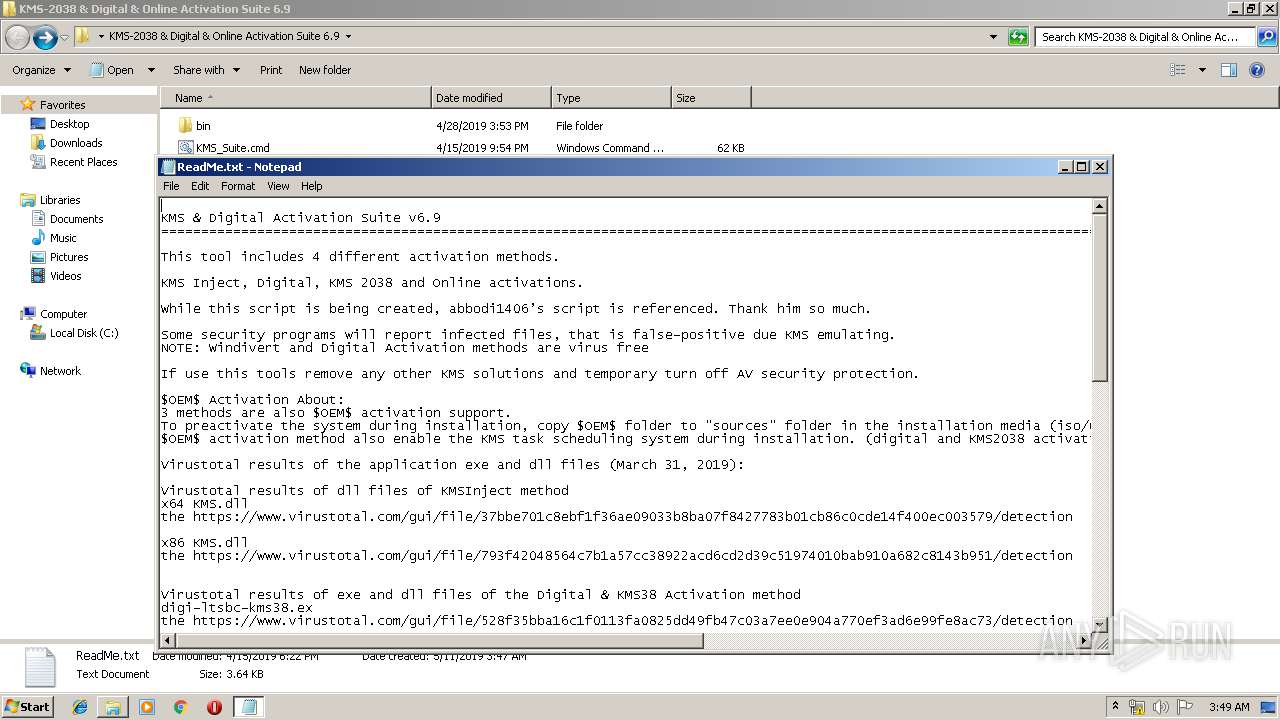Viewport: 1280px width, 720px height.
Task: Open recent pages dropdown next to forward arrow
Action: (x=65, y=37)
